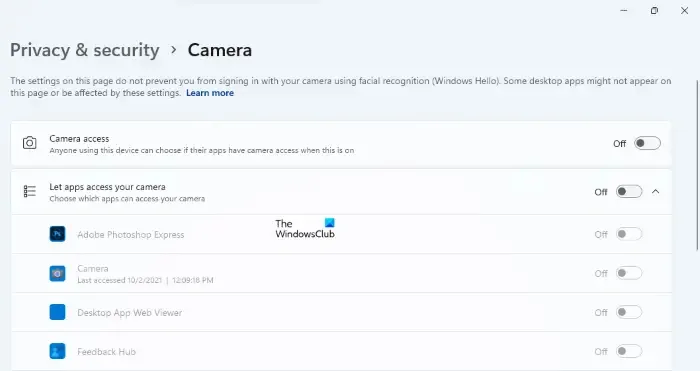Click the breadcrumb chevron separator arrow

click(x=174, y=50)
